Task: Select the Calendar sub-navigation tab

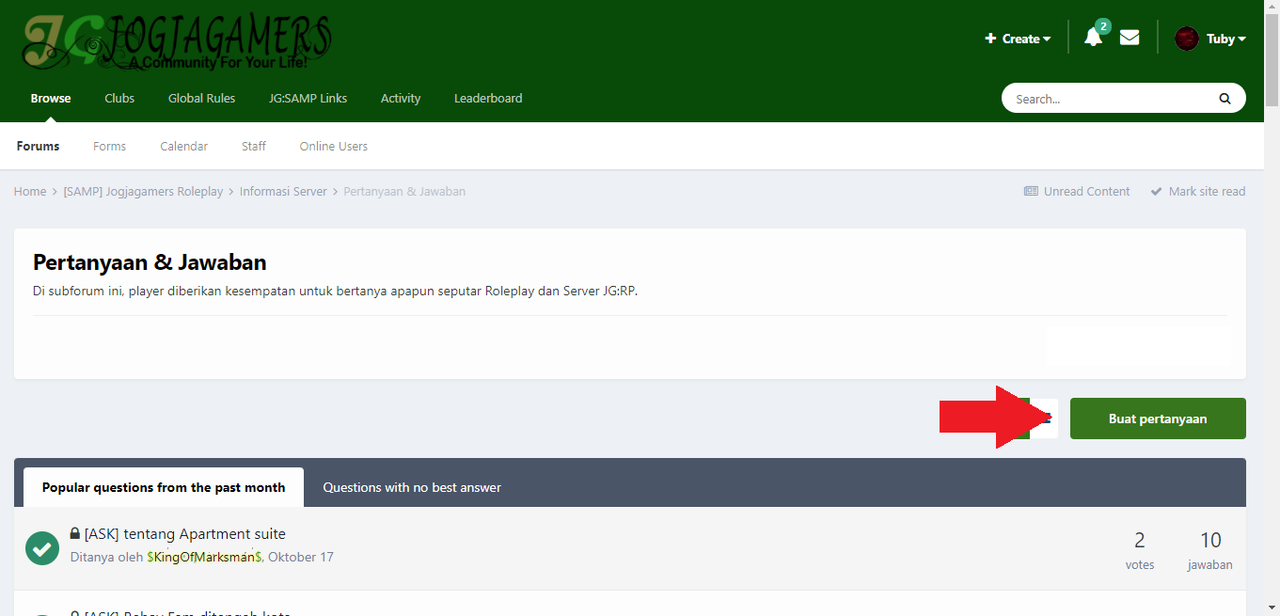Action: (184, 146)
